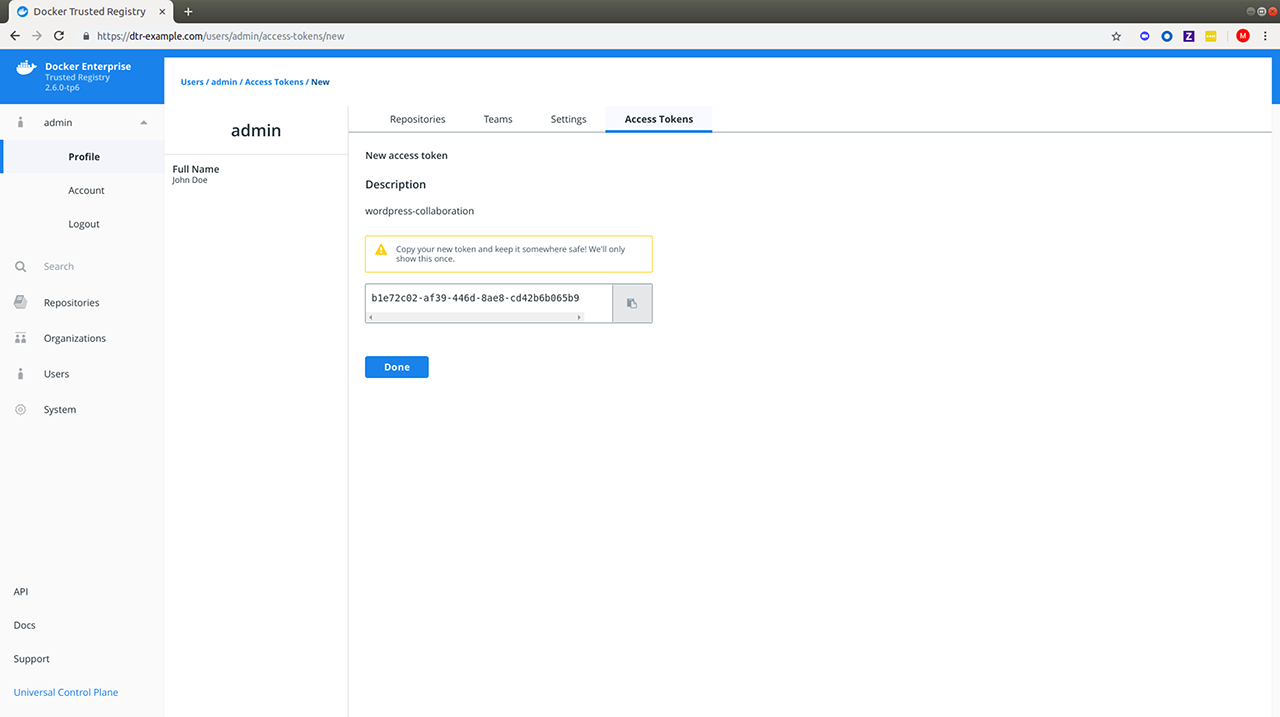The width and height of the screenshot is (1280, 717).
Task: Click the Done button
Action: (x=396, y=367)
